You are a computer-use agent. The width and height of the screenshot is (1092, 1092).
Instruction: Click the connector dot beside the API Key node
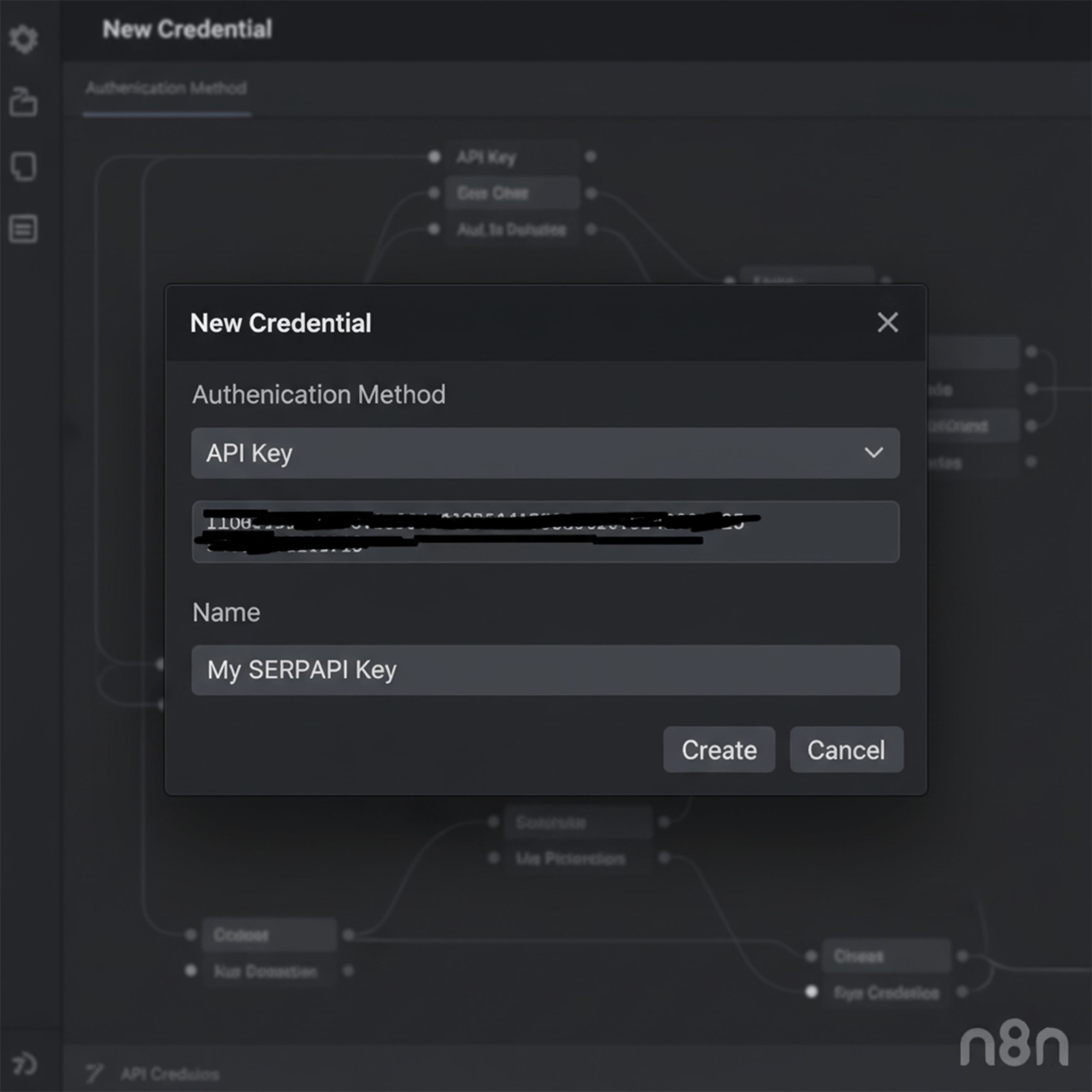point(435,156)
